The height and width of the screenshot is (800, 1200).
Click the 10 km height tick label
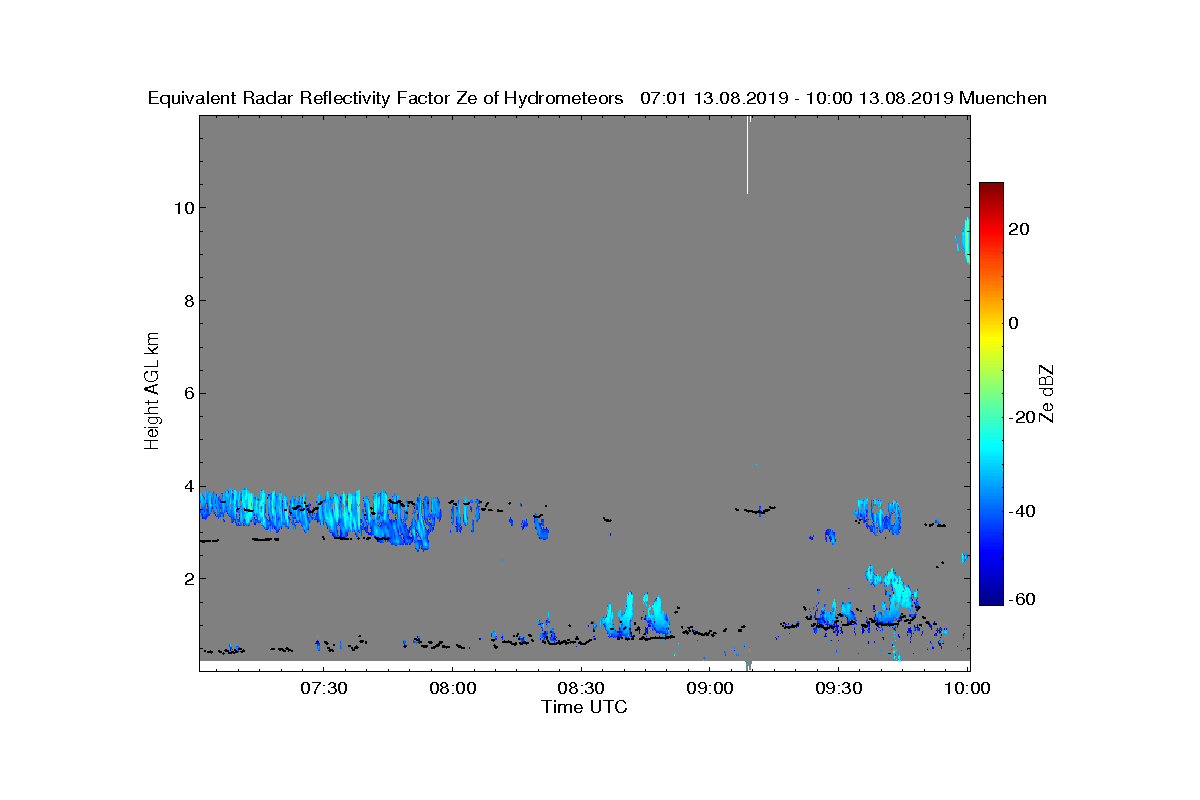pos(181,208)
